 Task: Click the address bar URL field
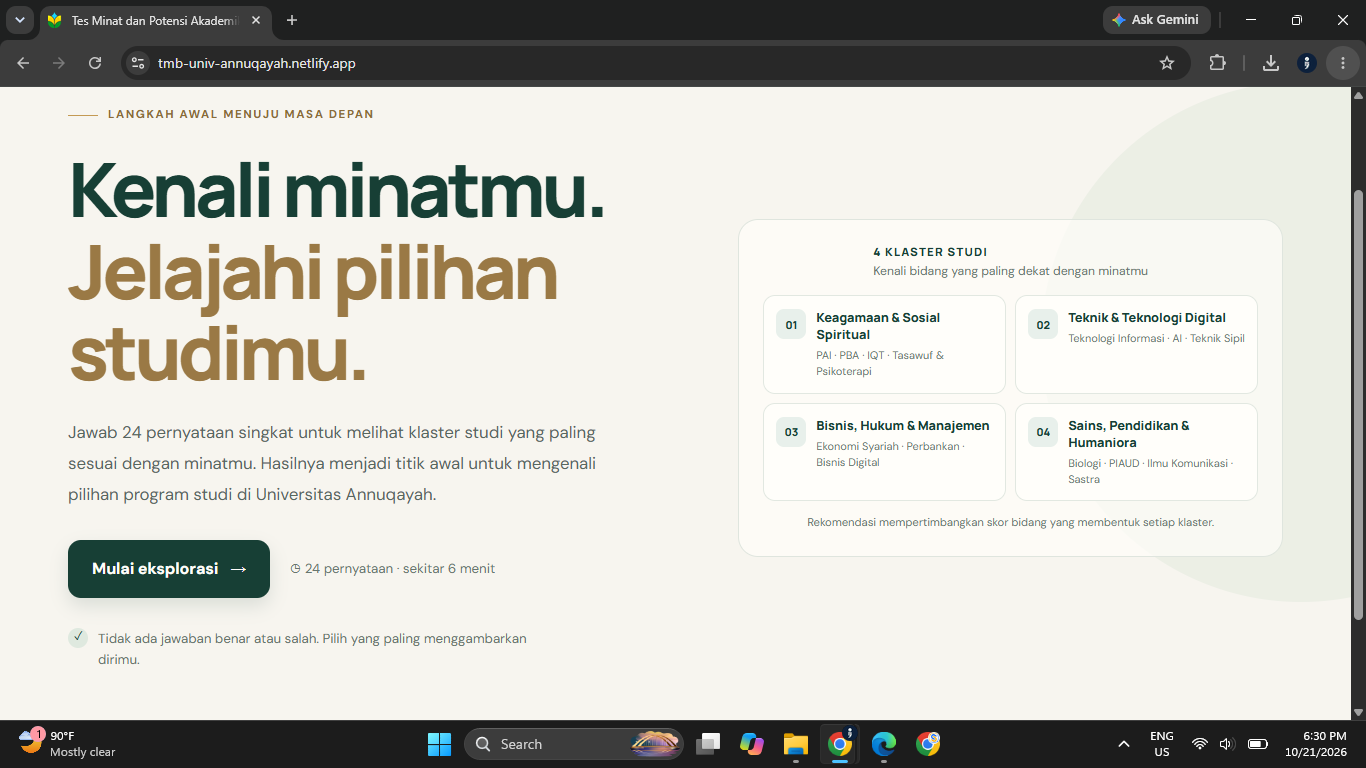click(655, 63)
